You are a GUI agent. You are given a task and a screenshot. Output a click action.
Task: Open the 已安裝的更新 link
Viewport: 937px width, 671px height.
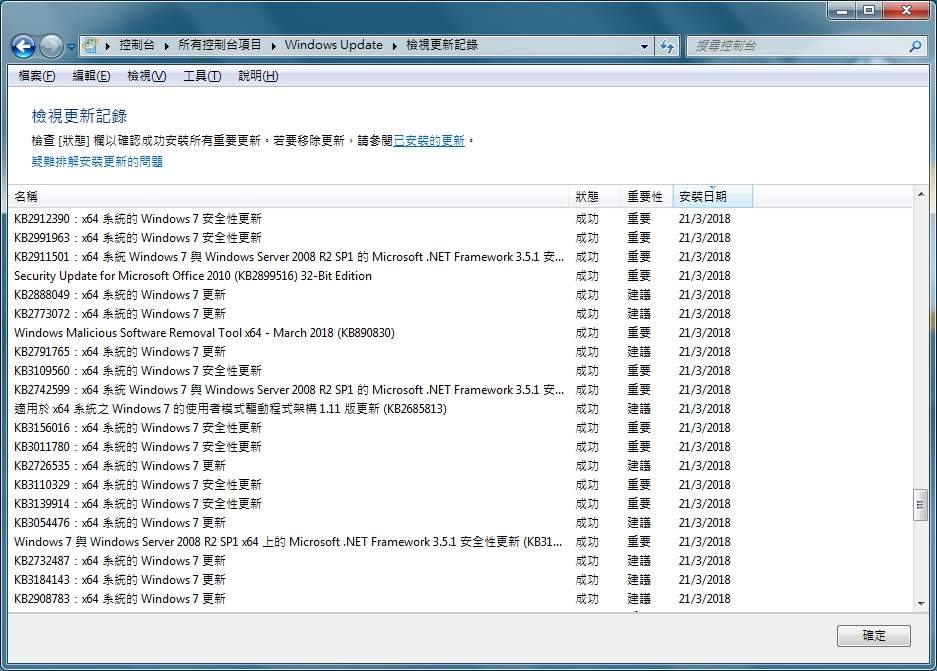coord(428,140)
